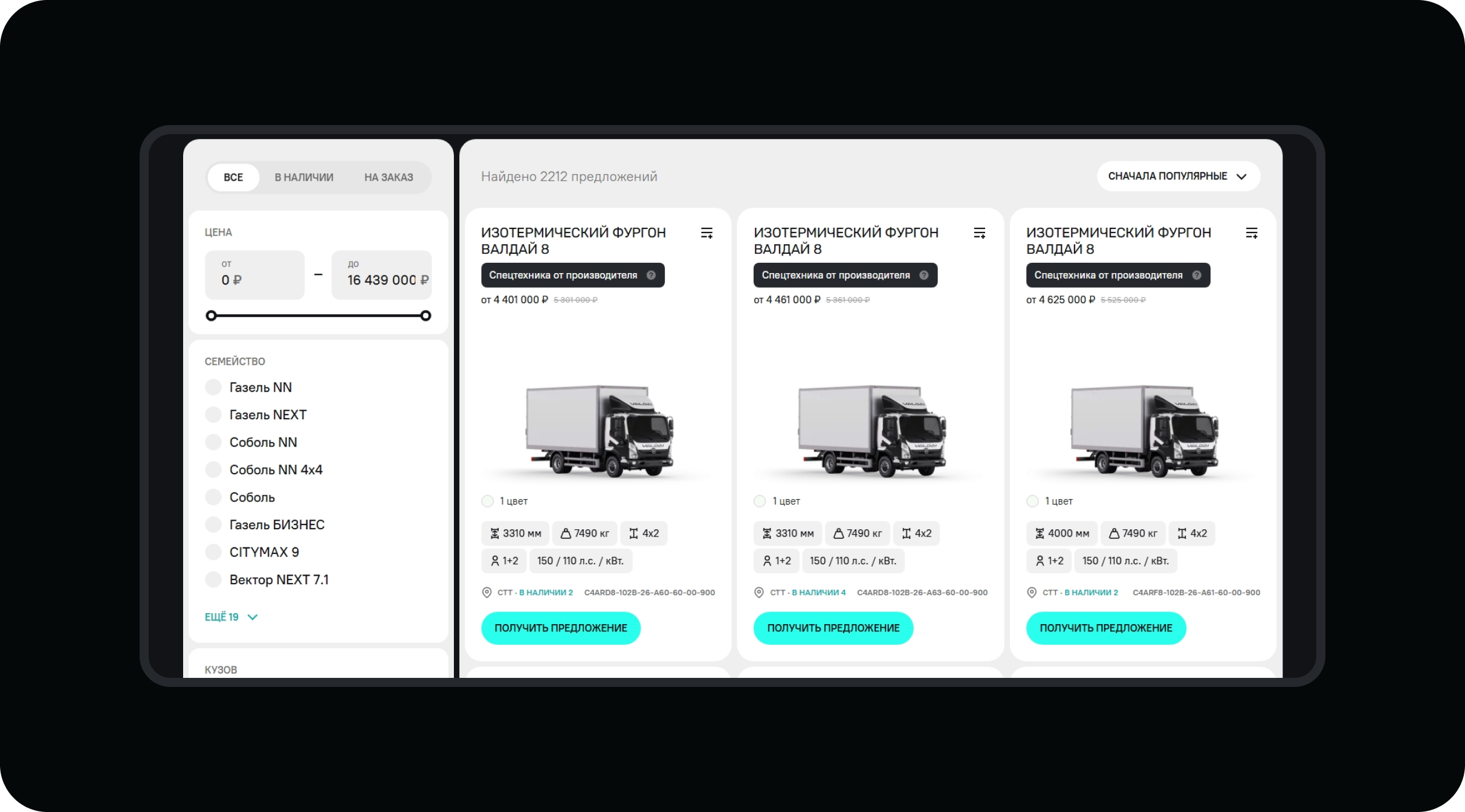Click 7490 кг weight chip on 4 461 000 ₽ card
The image size is (1465, 812).
(x=857, y=533)
